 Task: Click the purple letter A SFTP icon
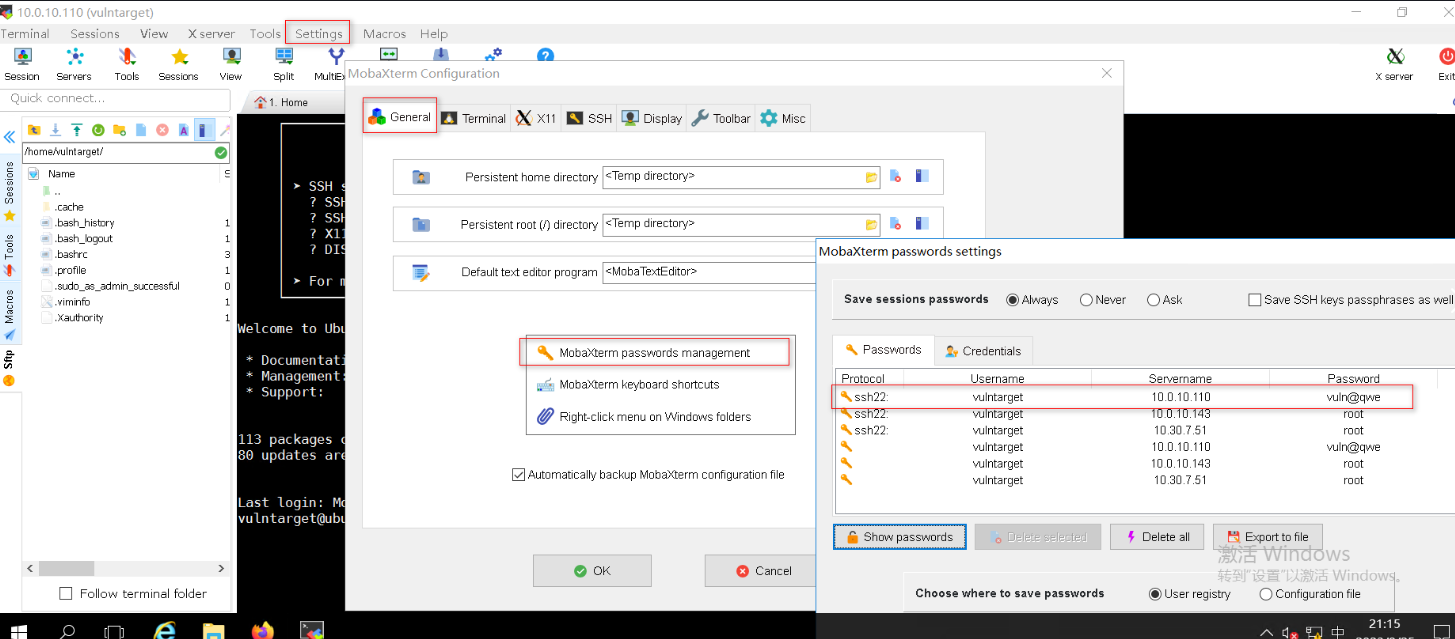click(x=183, y=130)
